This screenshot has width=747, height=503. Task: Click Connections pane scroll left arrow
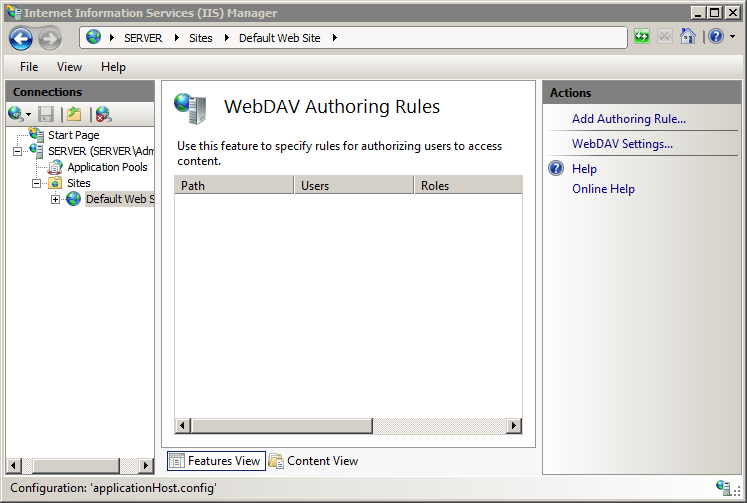[14, 465]
